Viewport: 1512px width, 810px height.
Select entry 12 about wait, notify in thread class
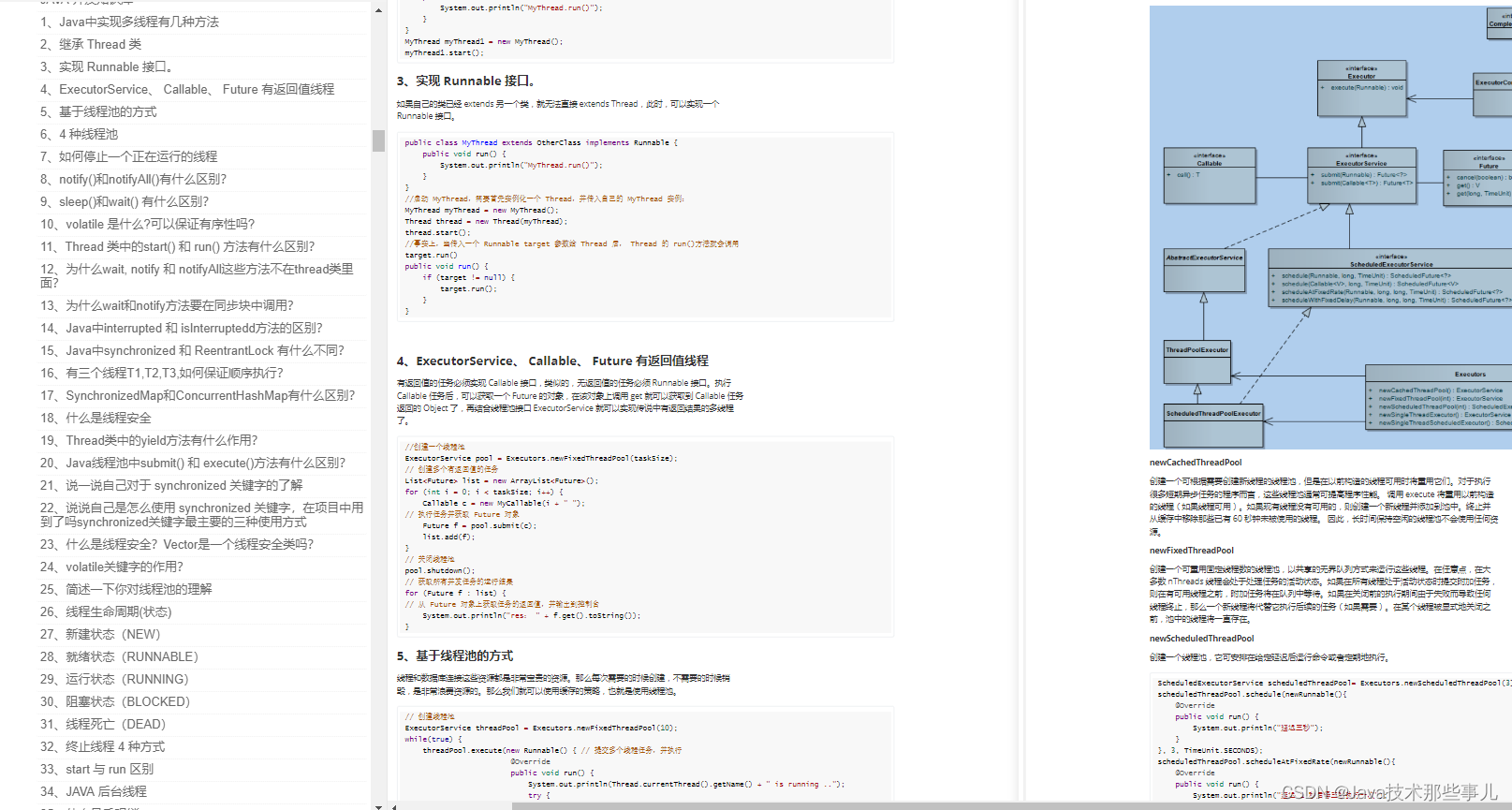click(x=197, y=275)
